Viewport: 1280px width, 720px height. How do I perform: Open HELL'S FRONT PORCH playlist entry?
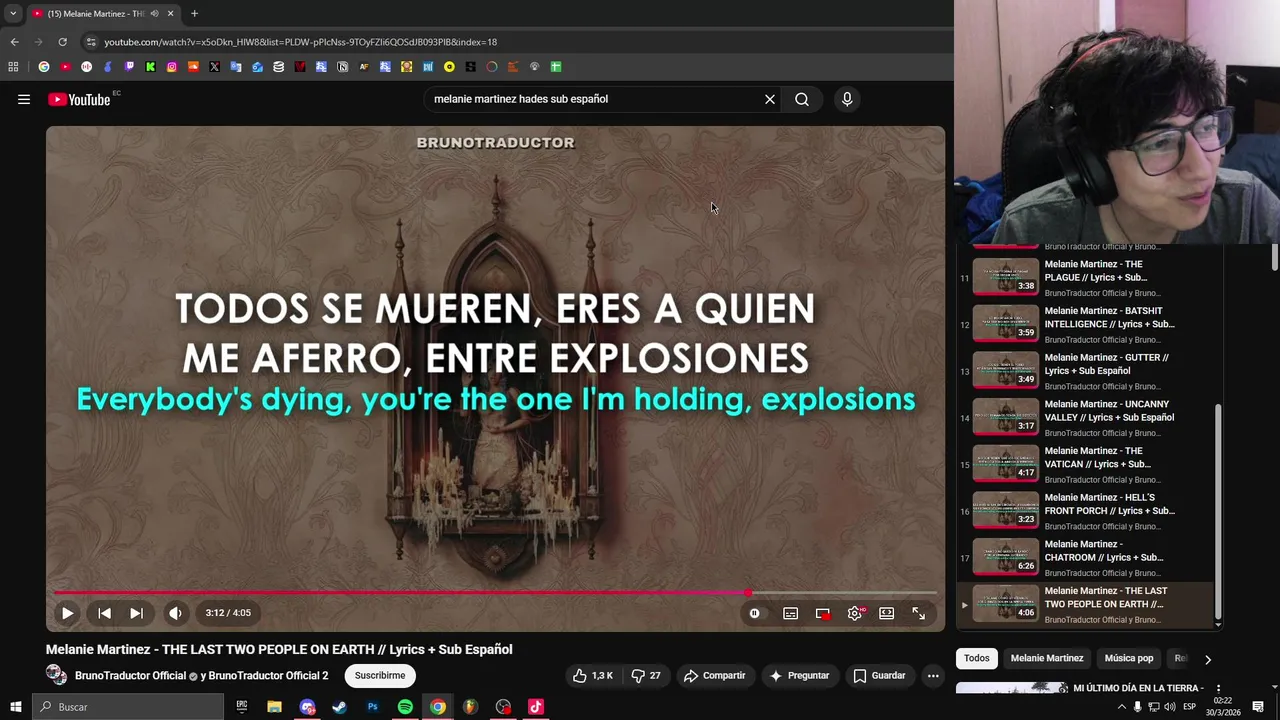coord(1085,511)
